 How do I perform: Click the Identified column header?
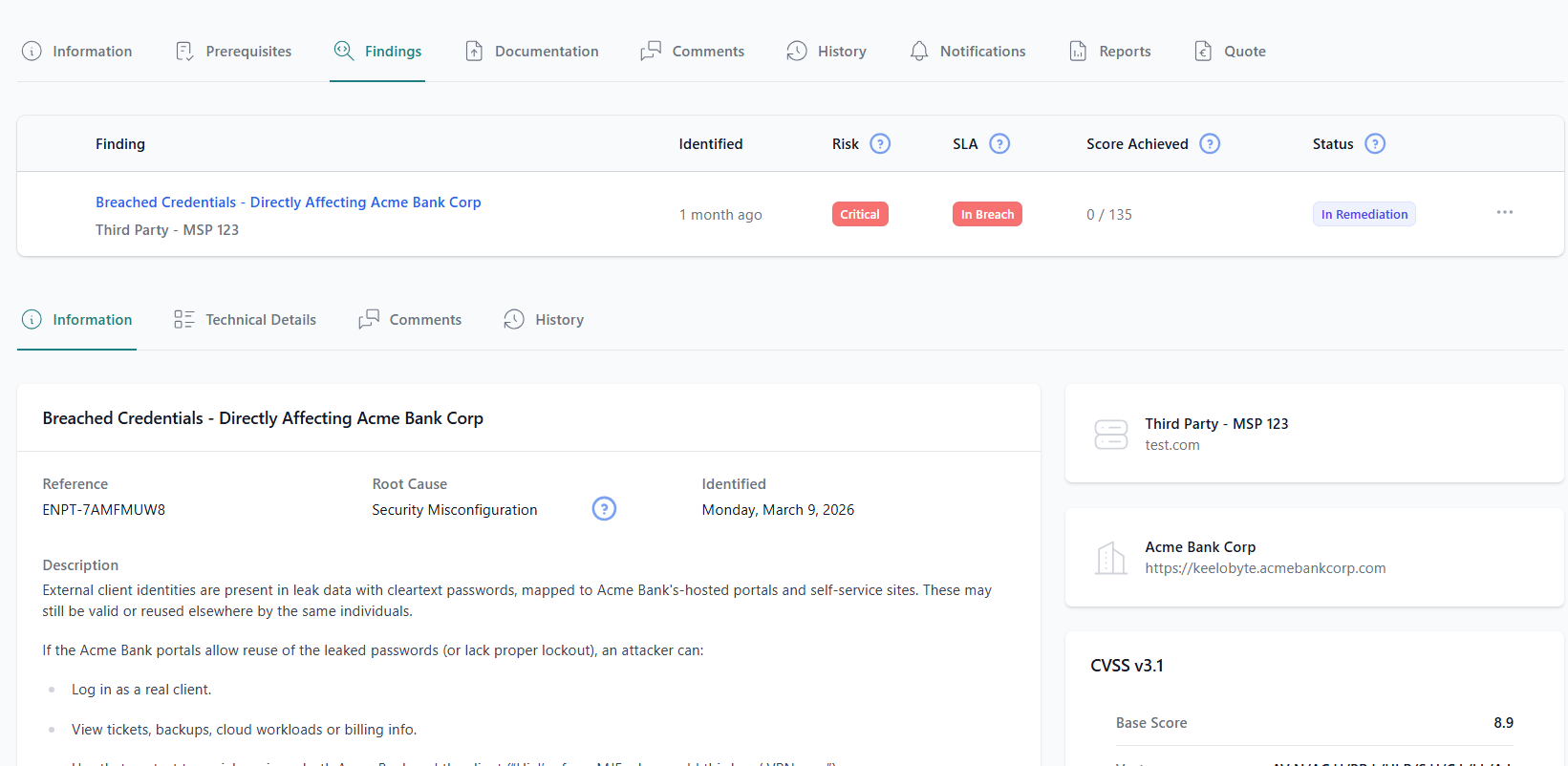[711, 144]
